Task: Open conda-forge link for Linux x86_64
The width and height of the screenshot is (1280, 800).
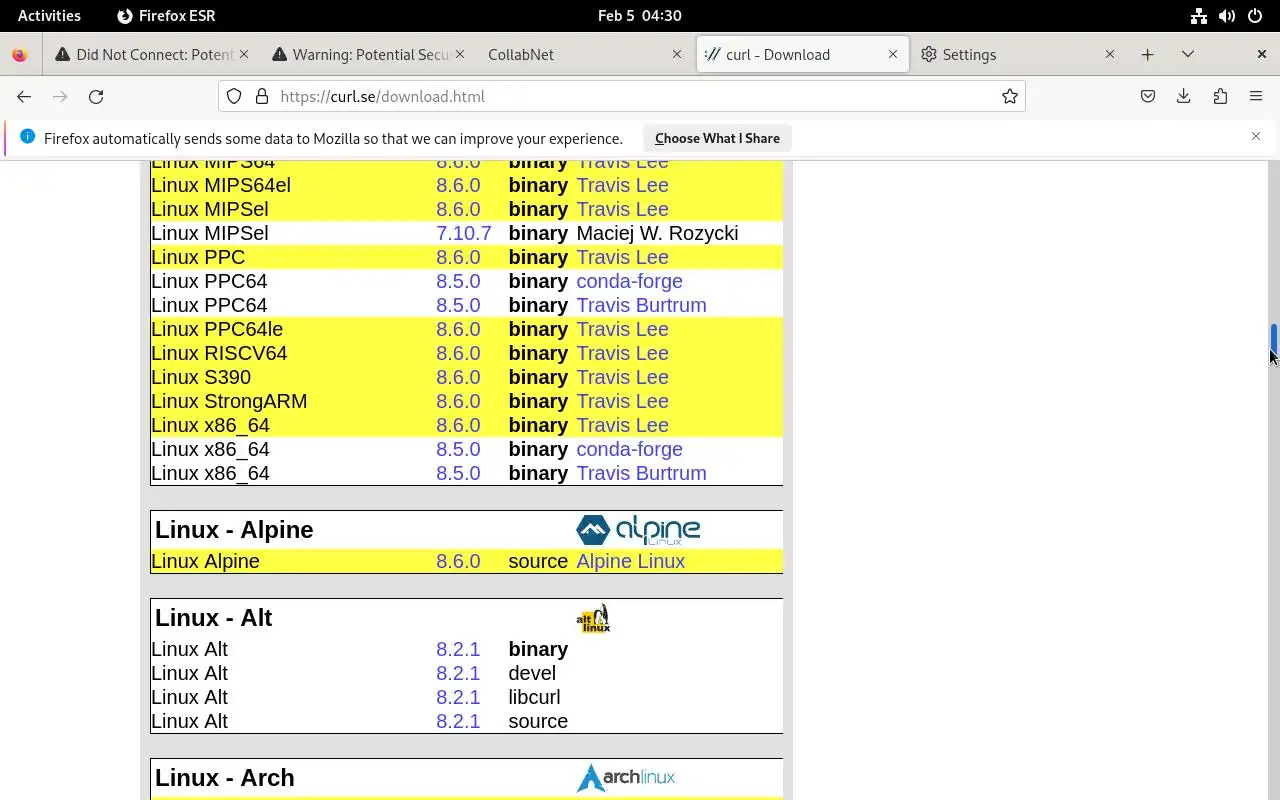Action: (x=629, y=449)
